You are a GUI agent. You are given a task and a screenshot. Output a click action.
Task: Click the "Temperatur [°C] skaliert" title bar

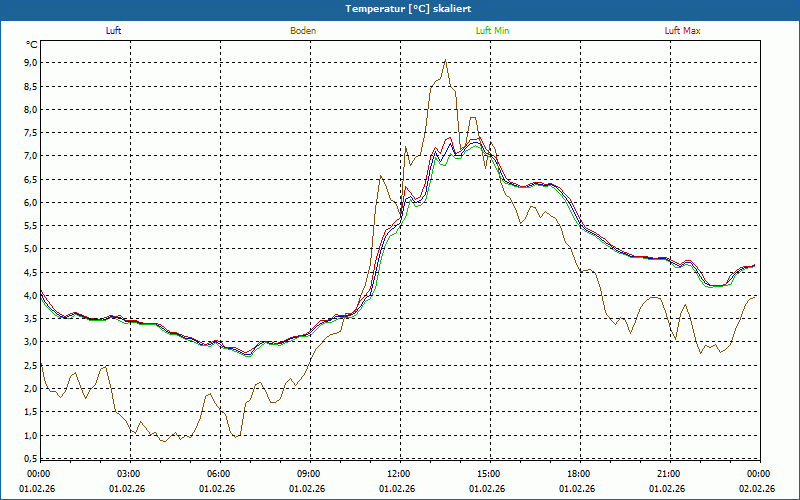tap(400, 9)
